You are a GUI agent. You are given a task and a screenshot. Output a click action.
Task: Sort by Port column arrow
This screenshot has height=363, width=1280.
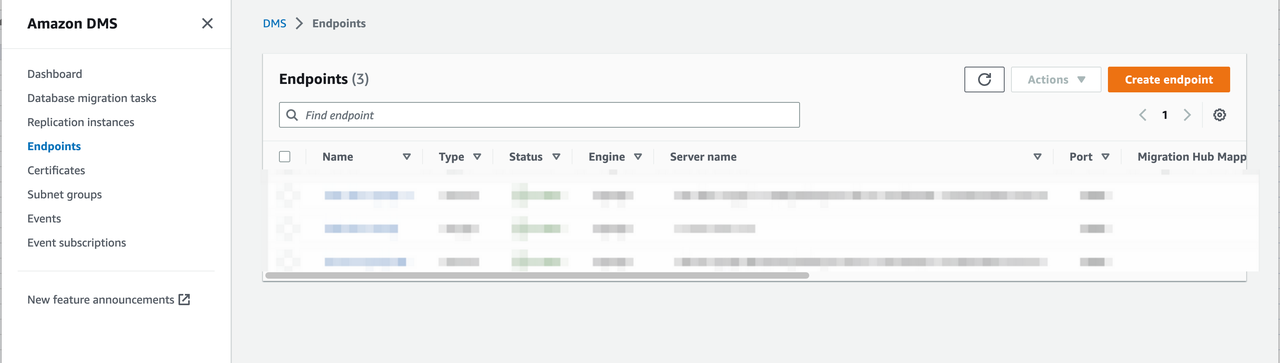[1105, 157]
